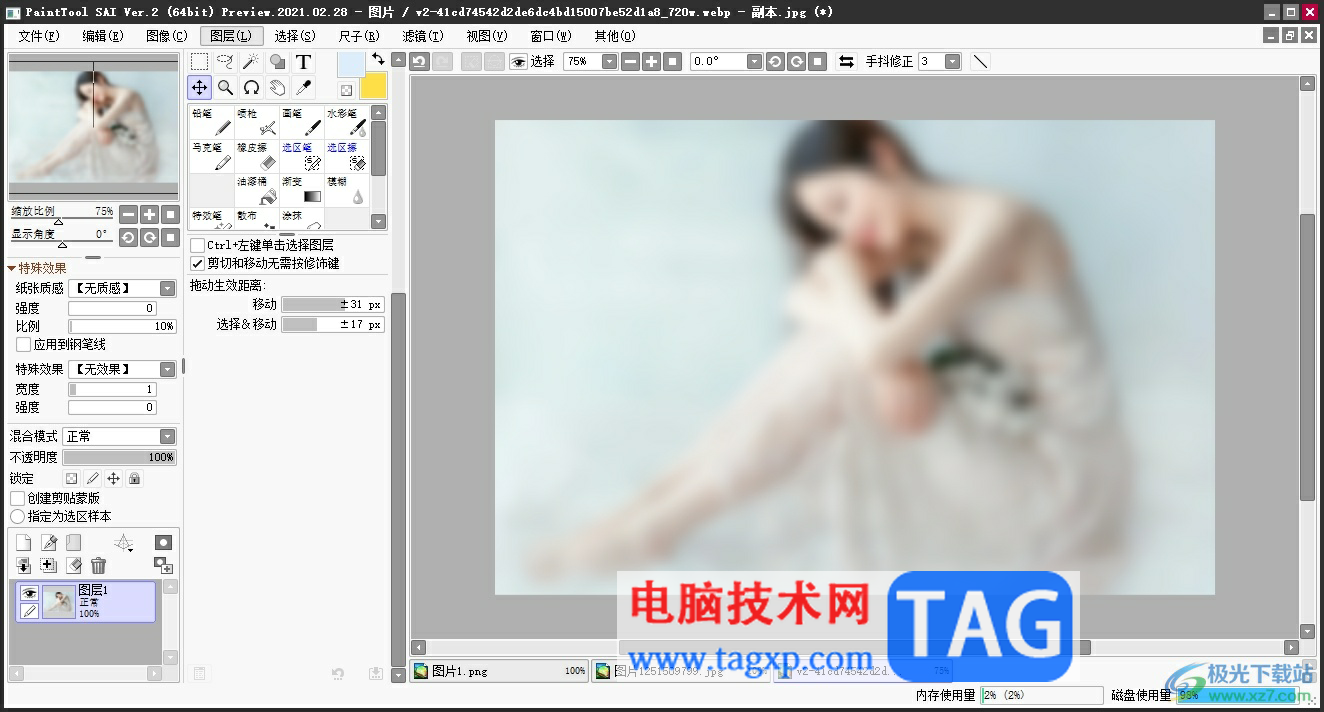Enable Ctrl+左键单击选择图层 checkbox
This screenshot has height=712, width=1324.
pos(198,245)
